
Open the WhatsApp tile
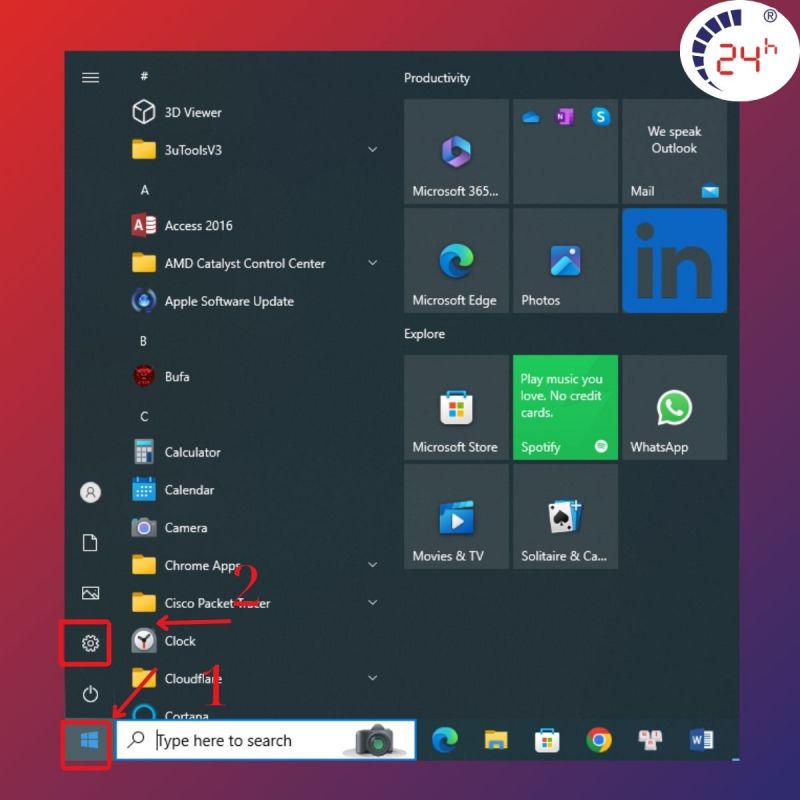click(x=674, y=407)
